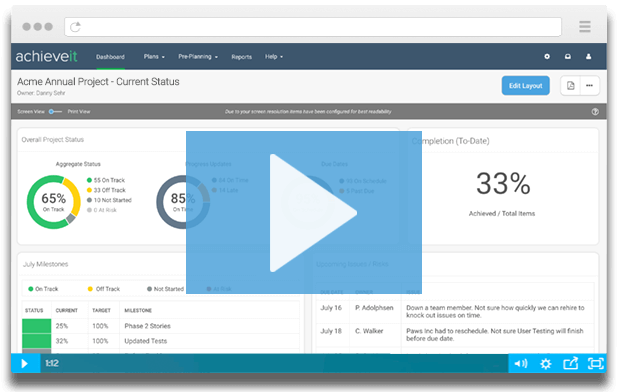Select the '10 Not Started' legend item

coord(109,200)
